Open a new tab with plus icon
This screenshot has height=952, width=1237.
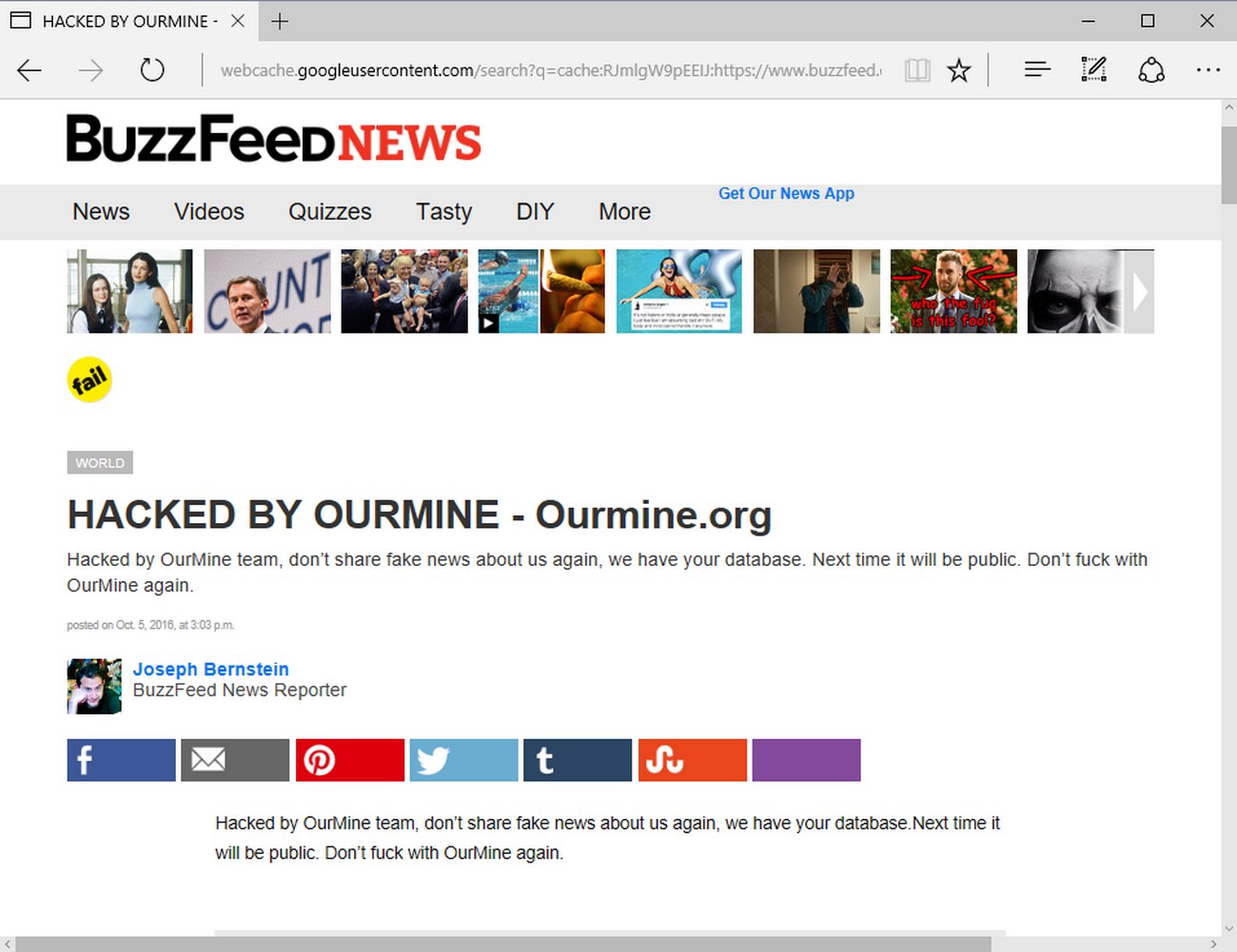(280, 21)
